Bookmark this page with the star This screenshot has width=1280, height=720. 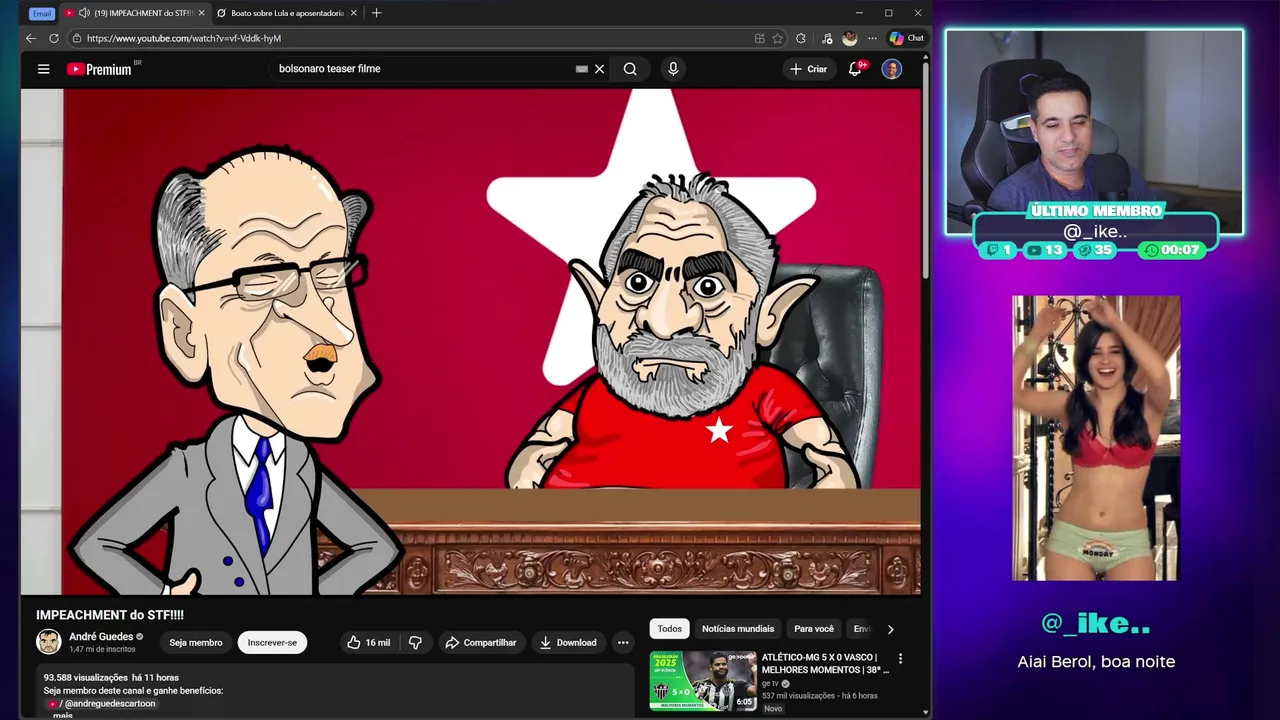[x=778, y=38]
